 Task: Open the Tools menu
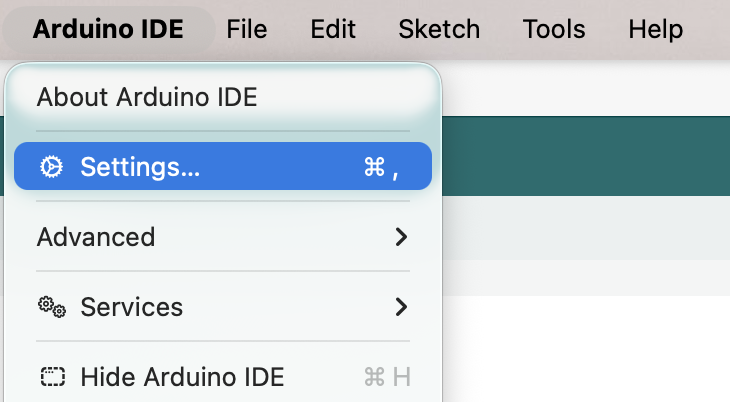(x=553, y=29)
